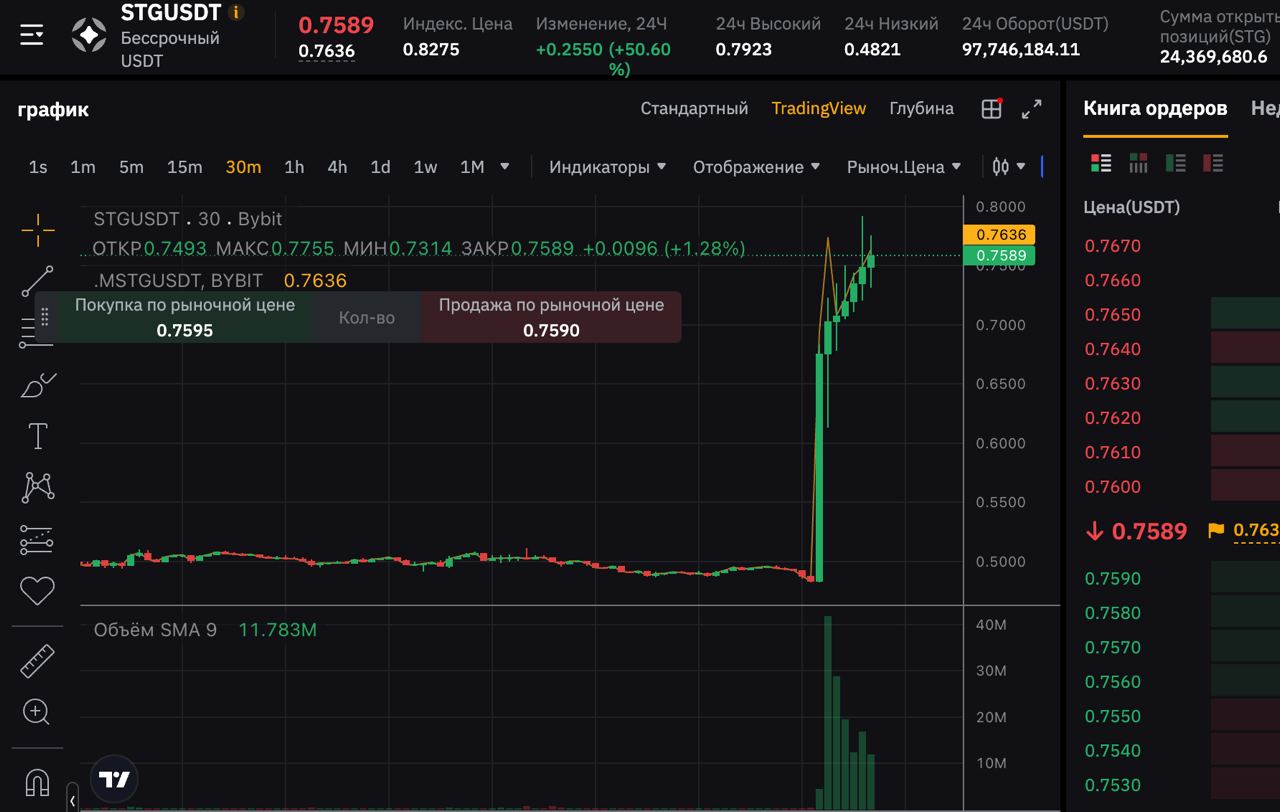
Task: Expand more timeframes dropdown after 1M
Action: pyautogui.click(x=505, y=166)
